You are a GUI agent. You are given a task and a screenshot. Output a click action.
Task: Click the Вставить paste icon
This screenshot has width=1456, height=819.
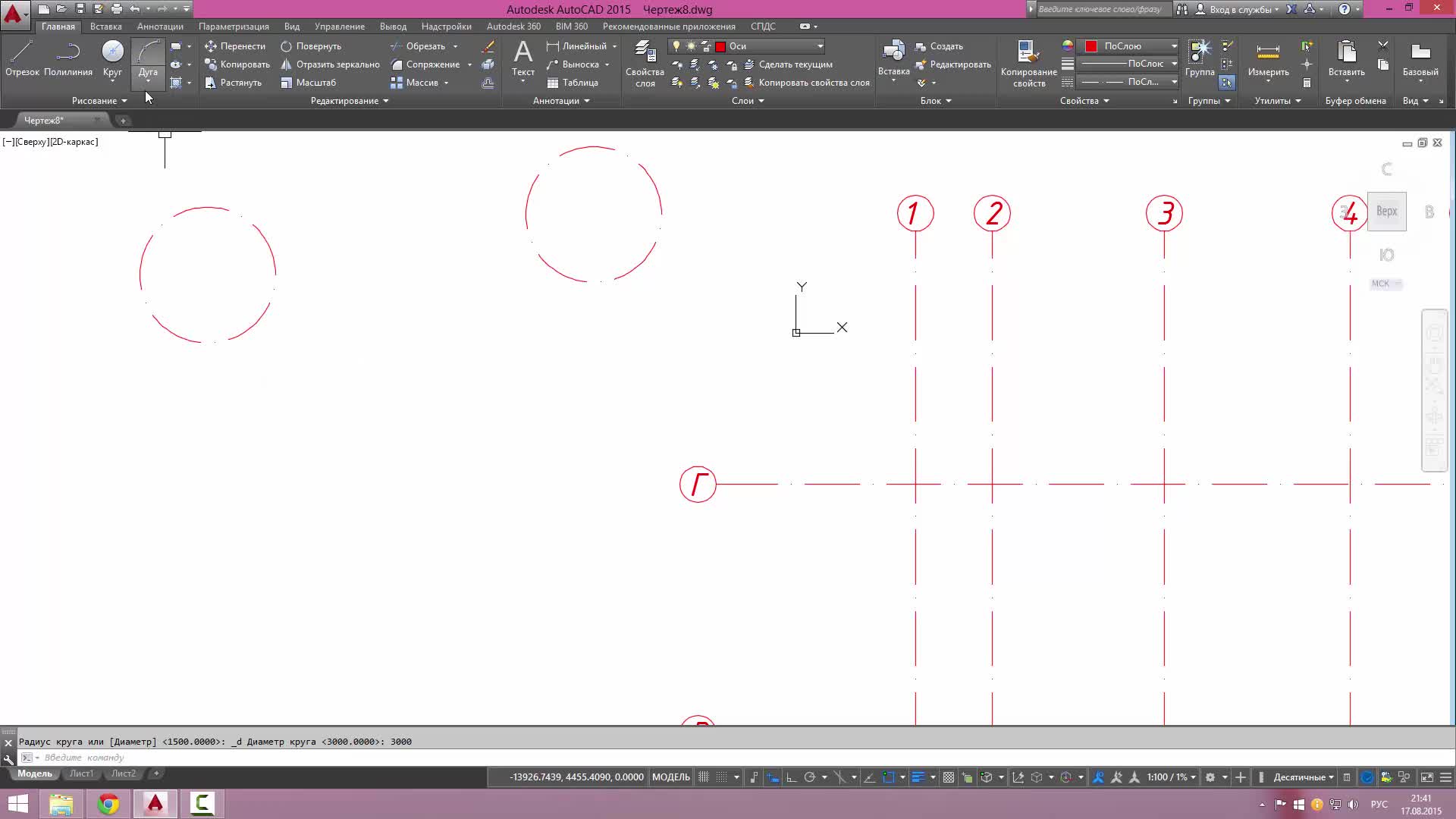[x=1346, y=53]
